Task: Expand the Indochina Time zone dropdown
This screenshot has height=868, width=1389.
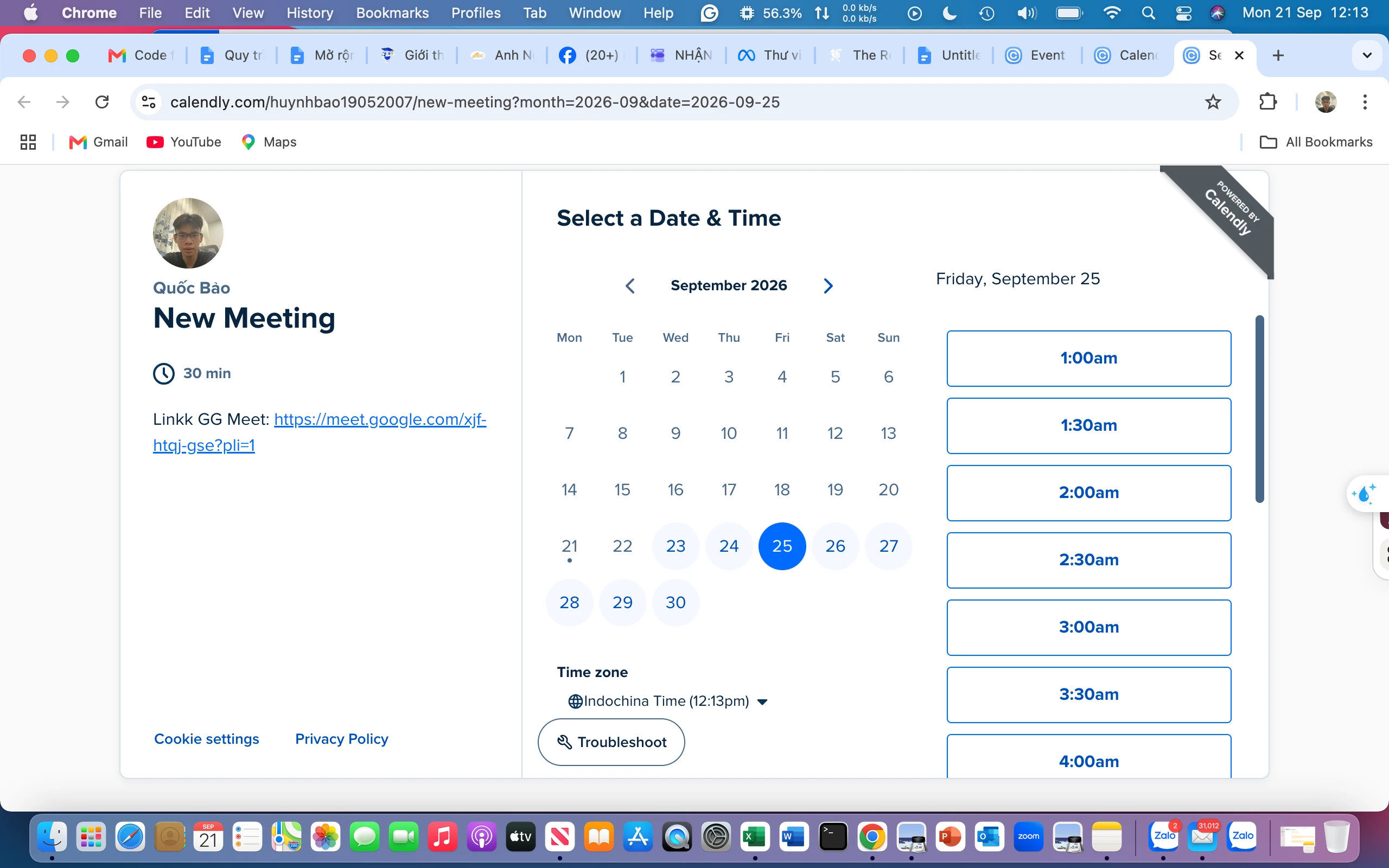Action: tap(668, 701)
